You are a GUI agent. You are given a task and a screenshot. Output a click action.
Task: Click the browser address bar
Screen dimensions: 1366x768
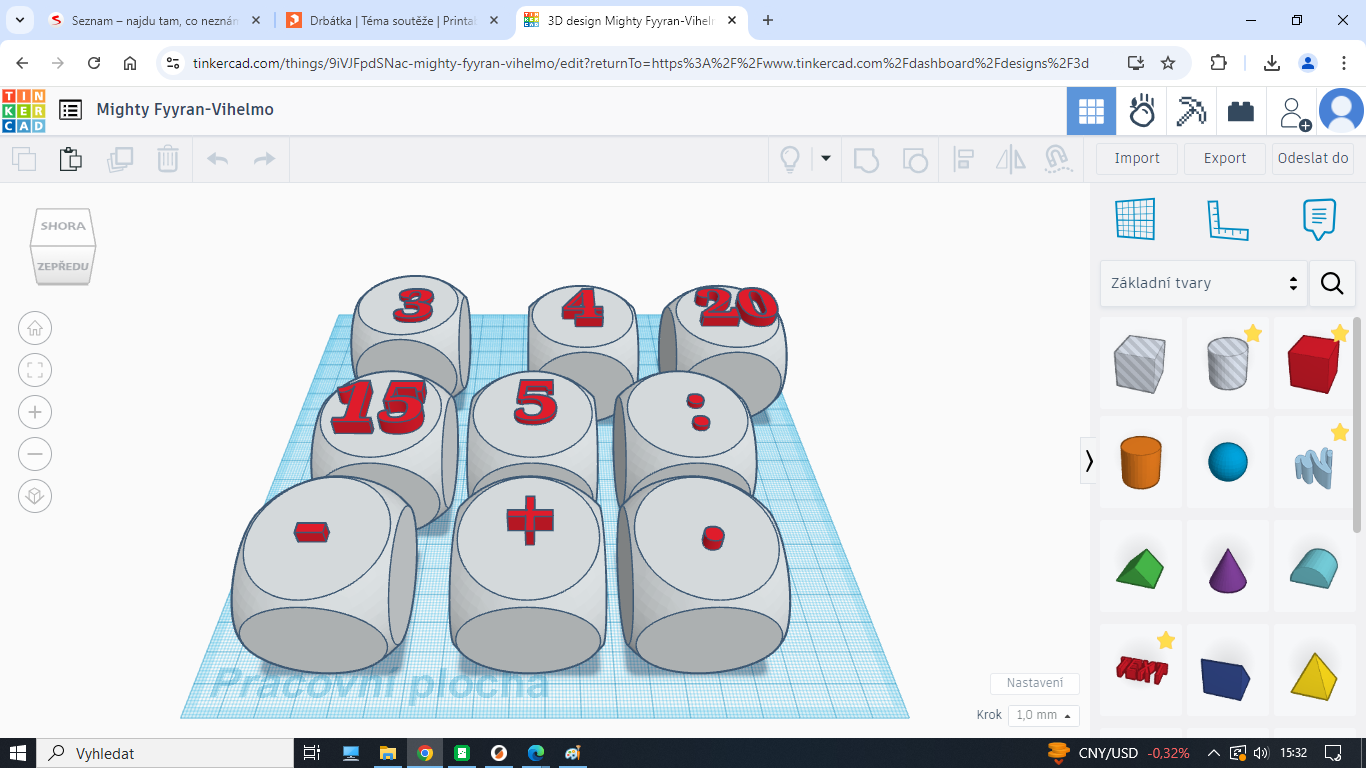[640, 63]
